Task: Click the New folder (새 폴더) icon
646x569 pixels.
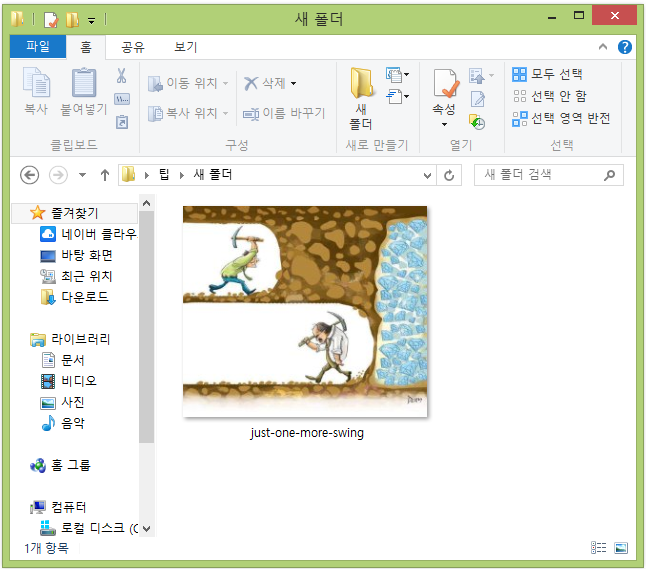Action: click(361, 83)
